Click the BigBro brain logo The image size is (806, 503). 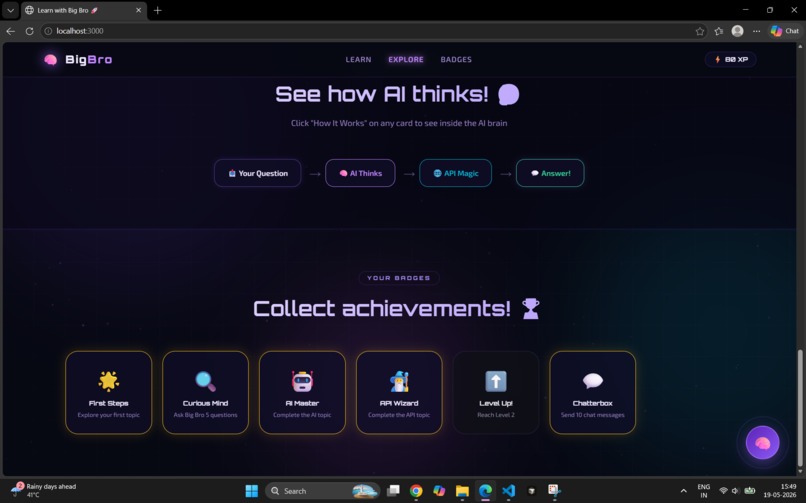point(50,60)
